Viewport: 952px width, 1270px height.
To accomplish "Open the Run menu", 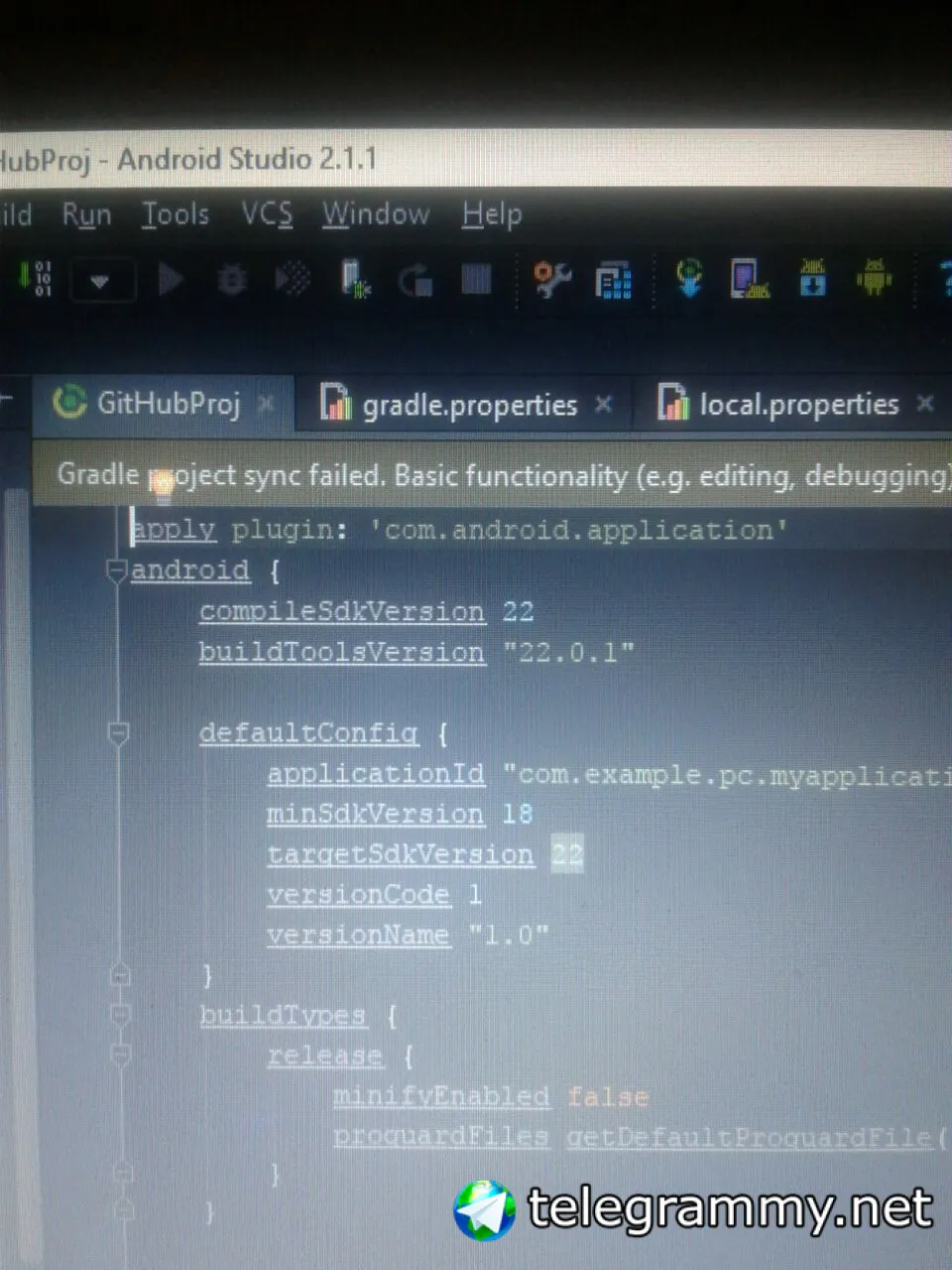I will pos(86,214).
